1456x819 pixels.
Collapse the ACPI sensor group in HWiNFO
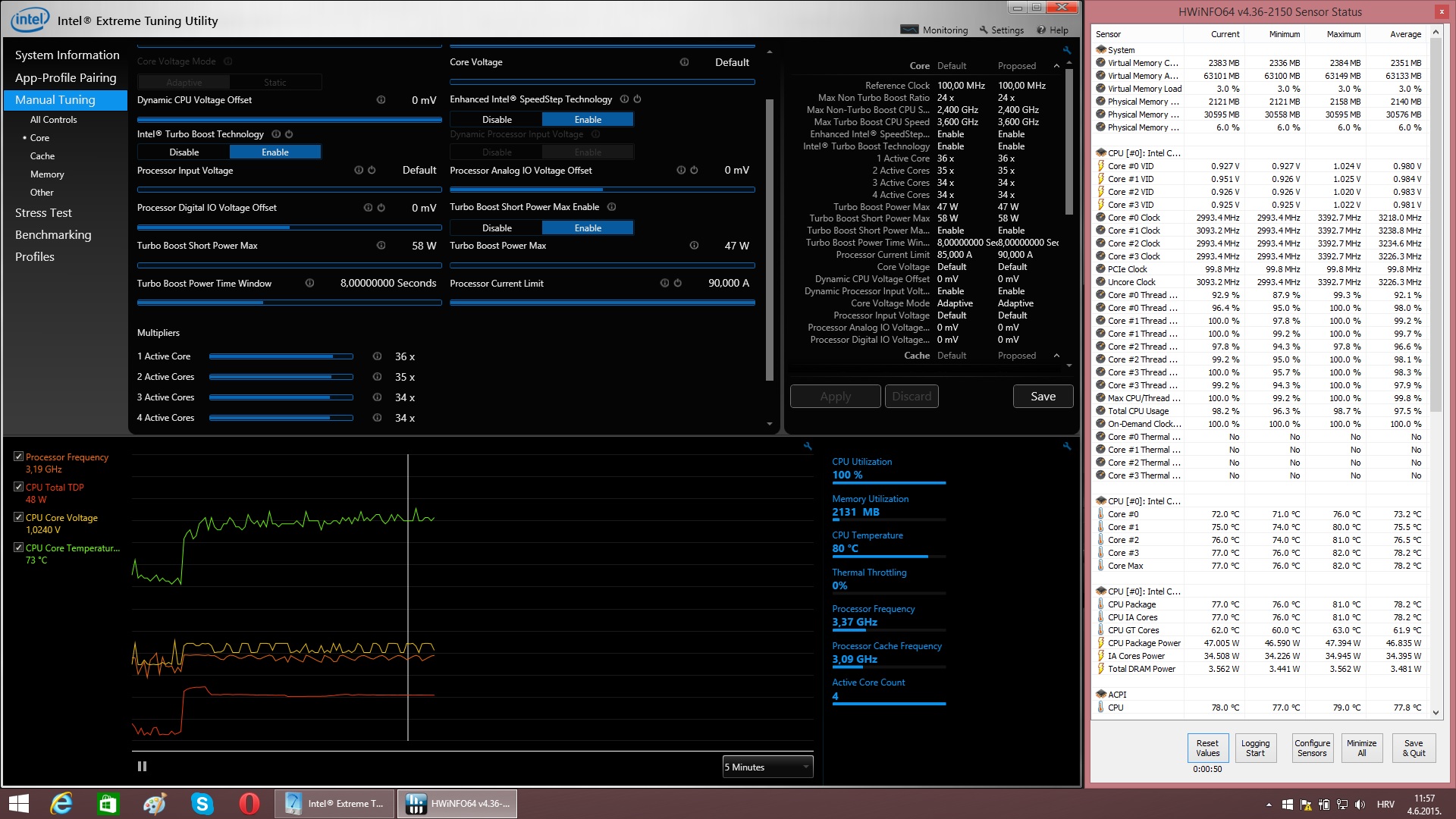(x=1100, y=695)
